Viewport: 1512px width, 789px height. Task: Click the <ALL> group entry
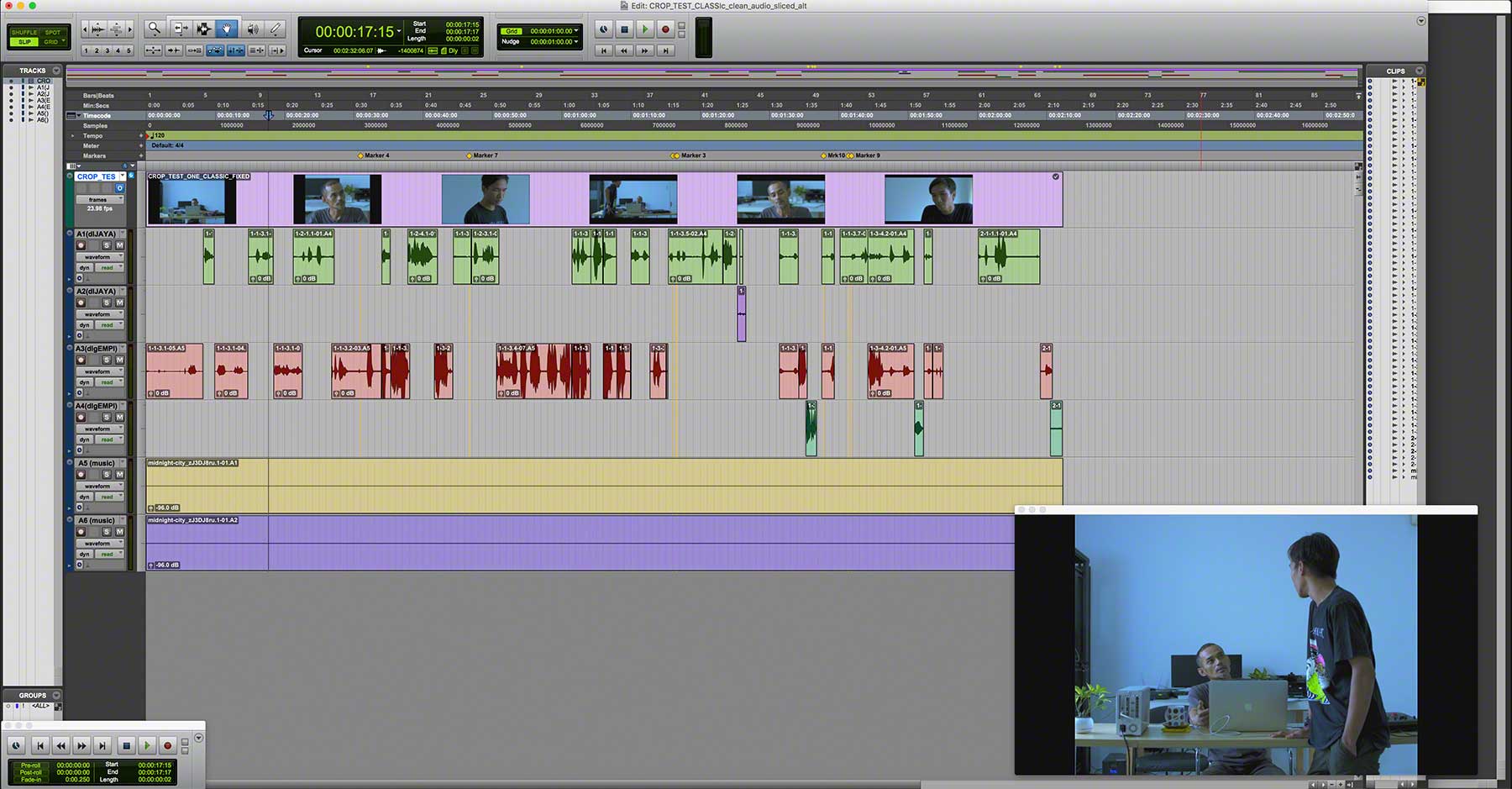pyautogui.click(x=39, y=706)
